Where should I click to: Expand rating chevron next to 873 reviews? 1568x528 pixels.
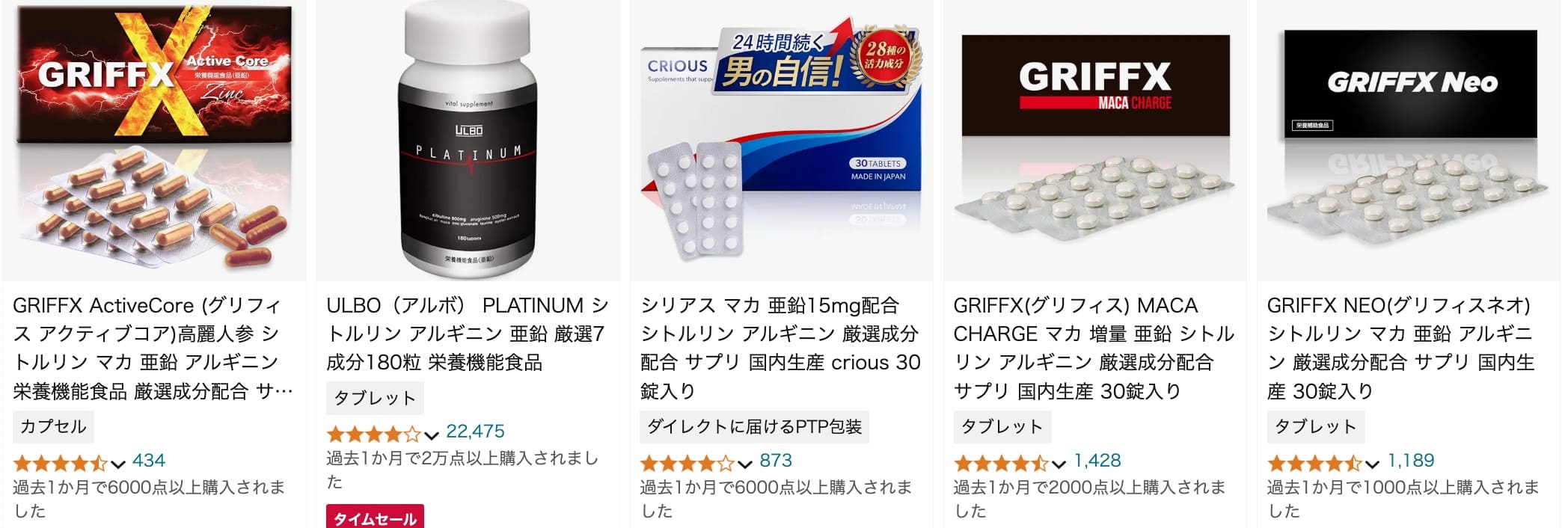coord(745,464)
